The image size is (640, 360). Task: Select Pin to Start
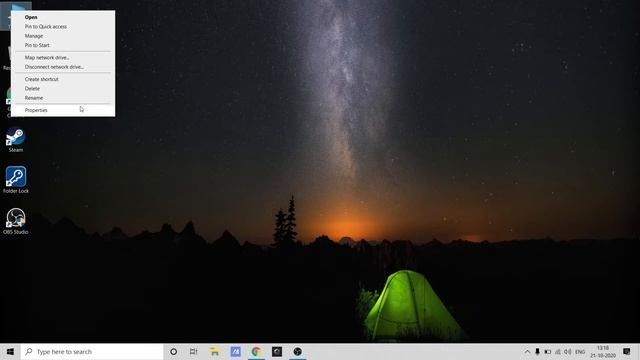click(63, 45)
